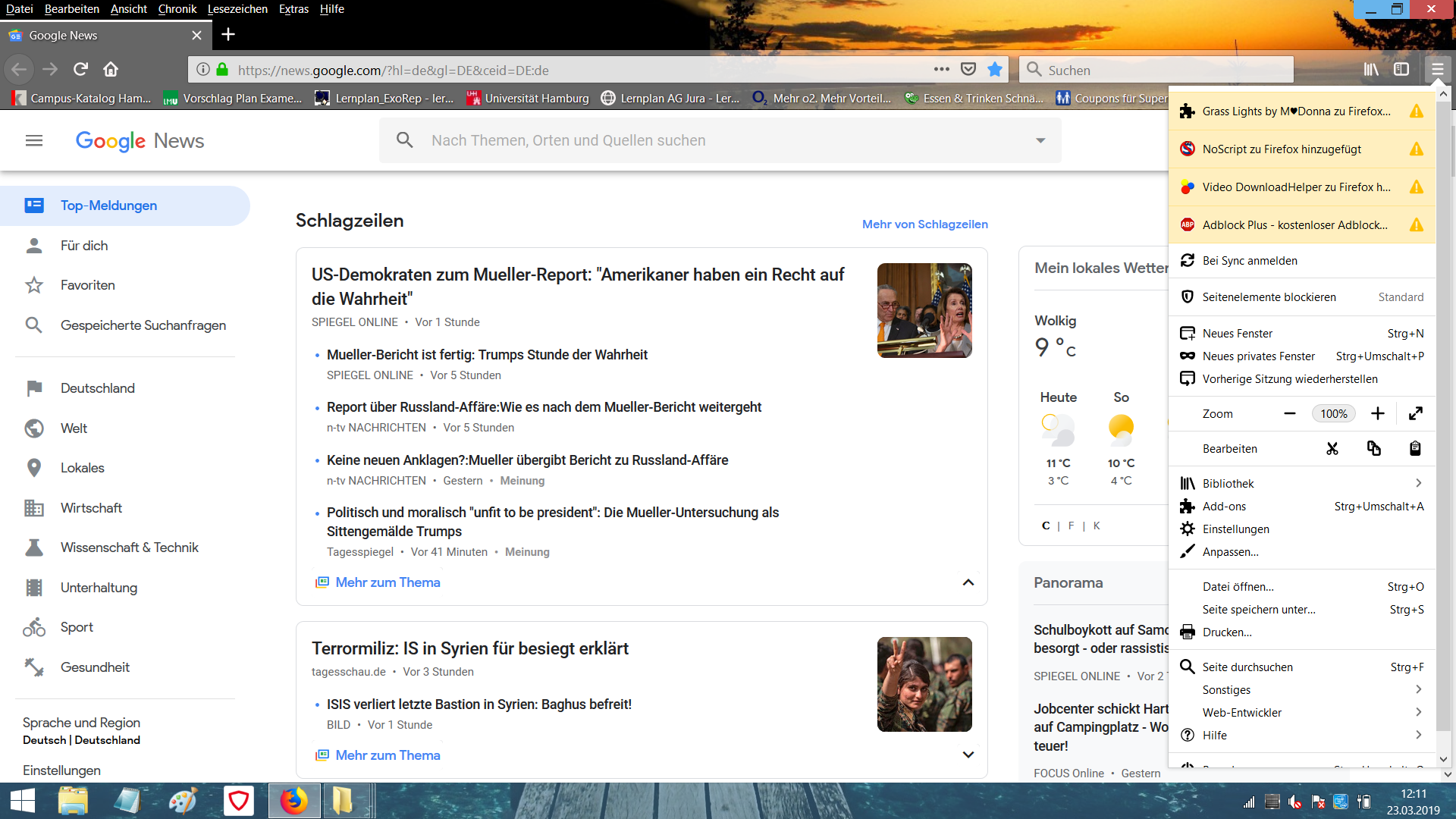Image resolution: width=1456 pixels, height=819 pixels.
Task: Collapse the Mueller-Report story with the up chevron
Action: [x=968, y=582]
